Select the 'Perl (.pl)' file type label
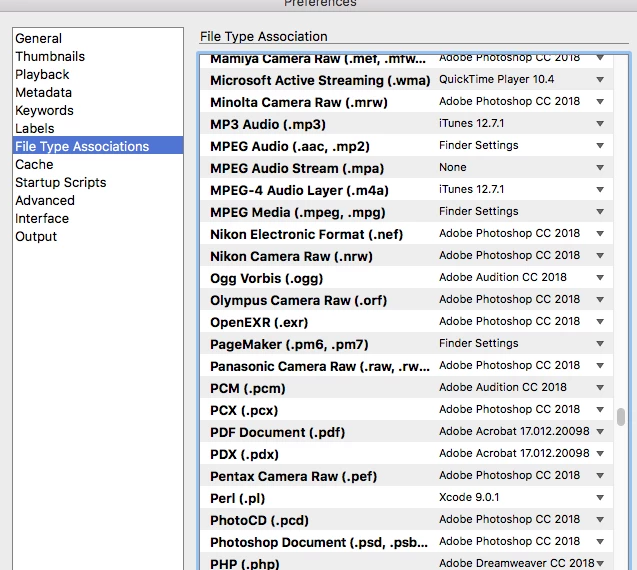637x570 pixels. click(x=238, y=498)
